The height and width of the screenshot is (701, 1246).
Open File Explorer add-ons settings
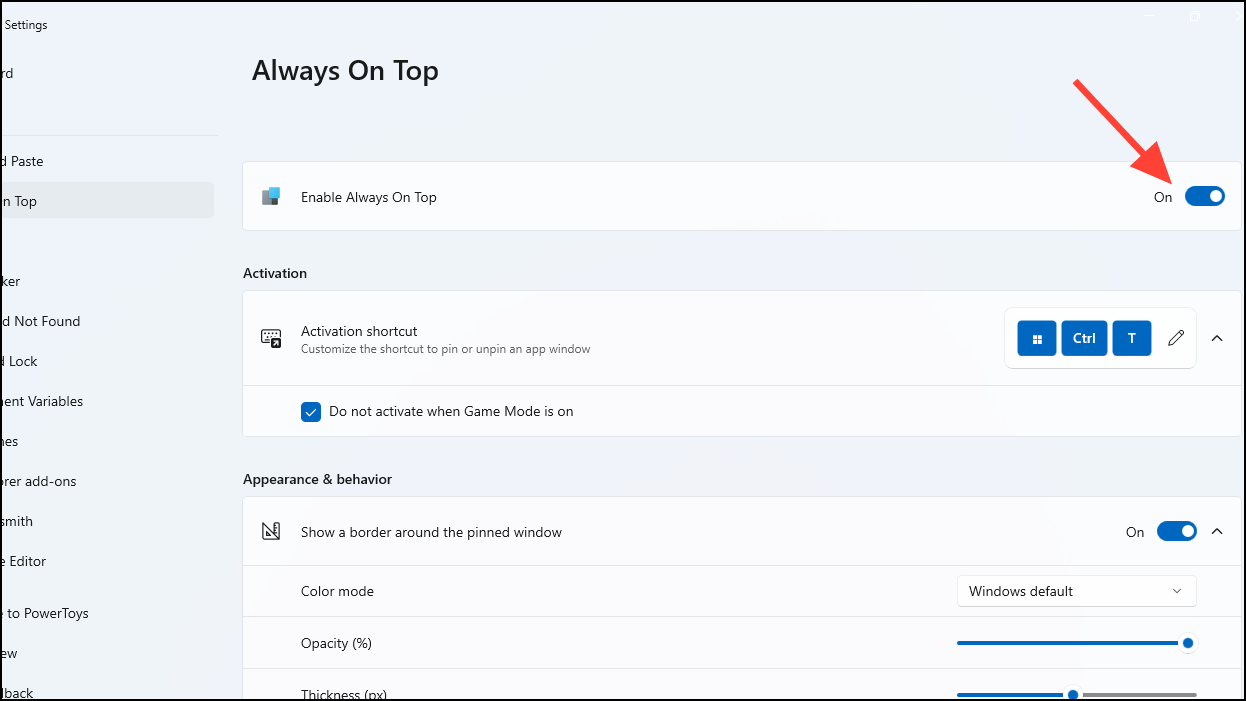coord(40,481)
